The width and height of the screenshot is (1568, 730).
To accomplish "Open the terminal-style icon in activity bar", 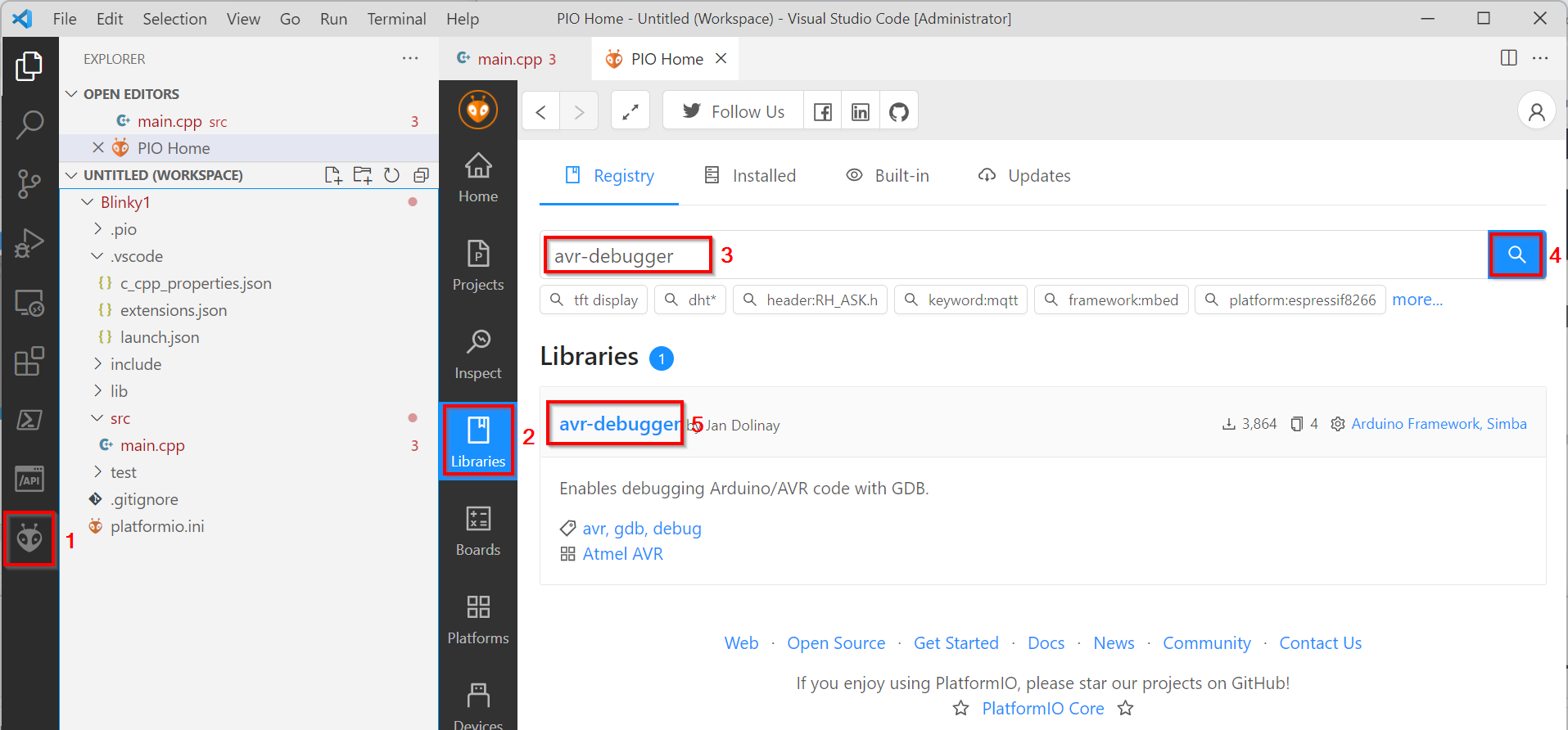I will tap(29, 420).
